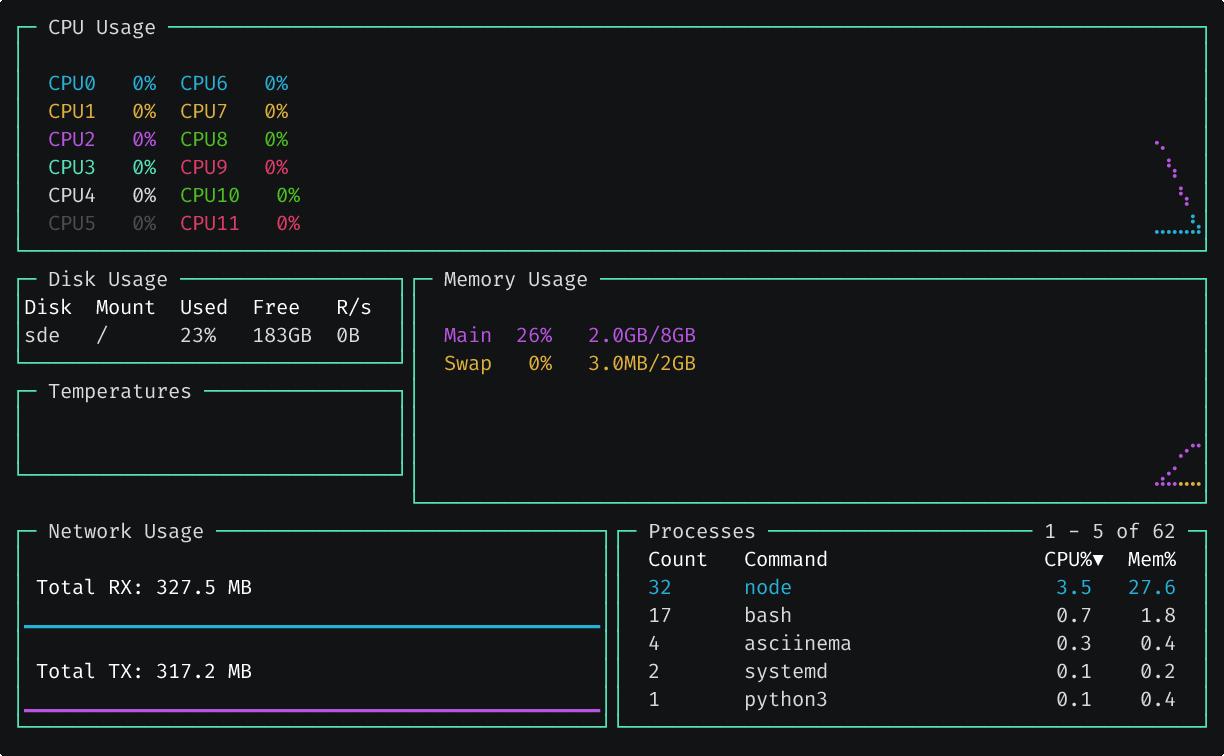
Task: Collapse the Temperatures panel
Action: tap(119, 391)
